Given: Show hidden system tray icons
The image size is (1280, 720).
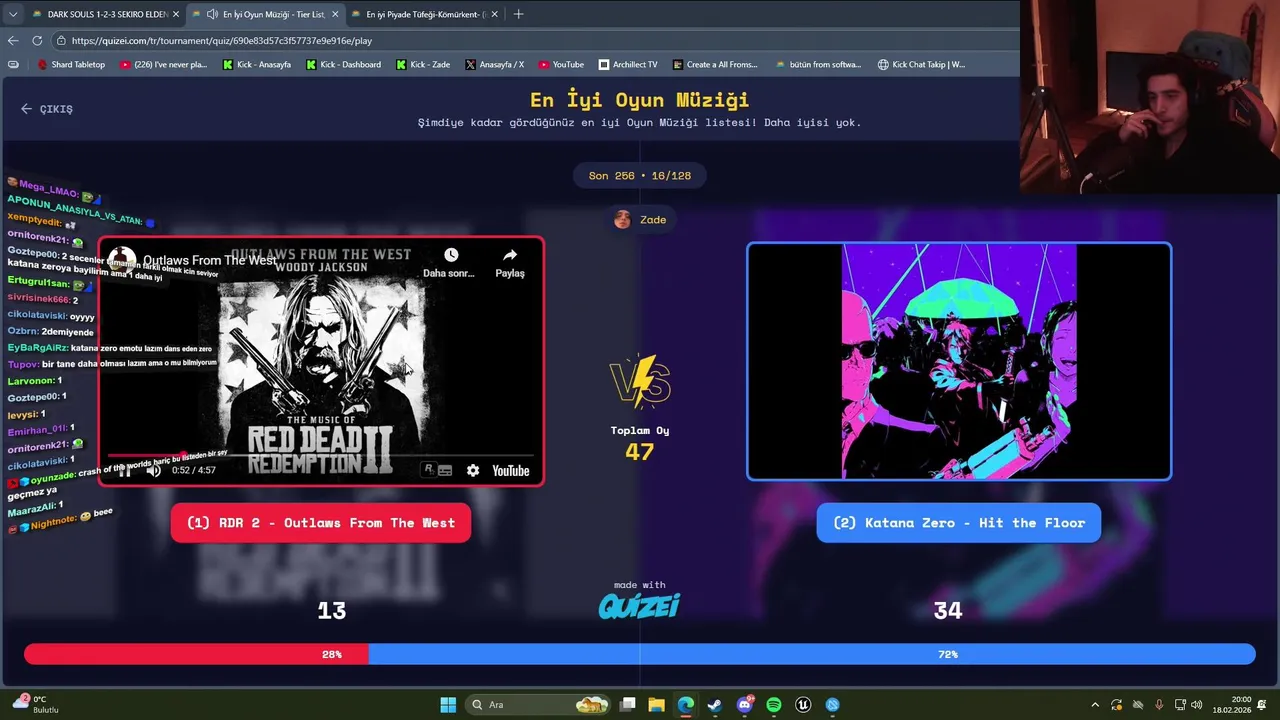Looking at the screenshot, I should click(1095, 705).
